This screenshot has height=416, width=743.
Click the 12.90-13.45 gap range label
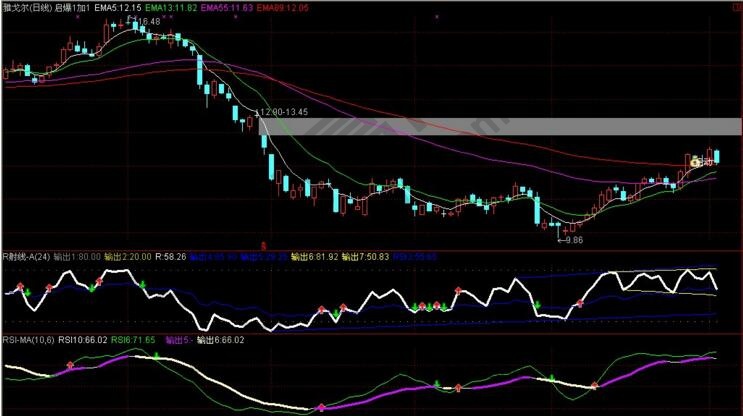(283, 112)
